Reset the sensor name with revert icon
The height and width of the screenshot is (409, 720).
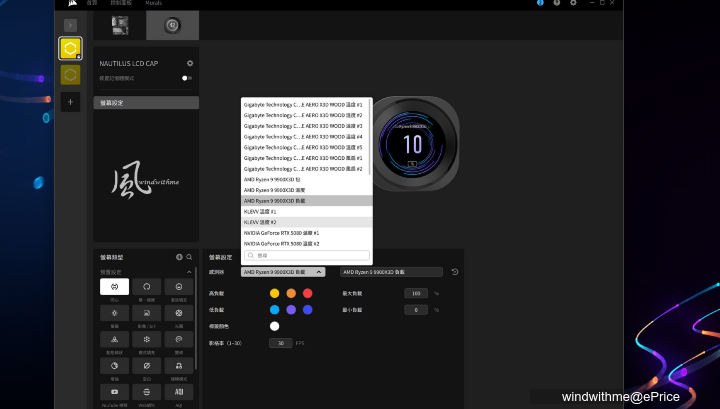coord(455,272)
